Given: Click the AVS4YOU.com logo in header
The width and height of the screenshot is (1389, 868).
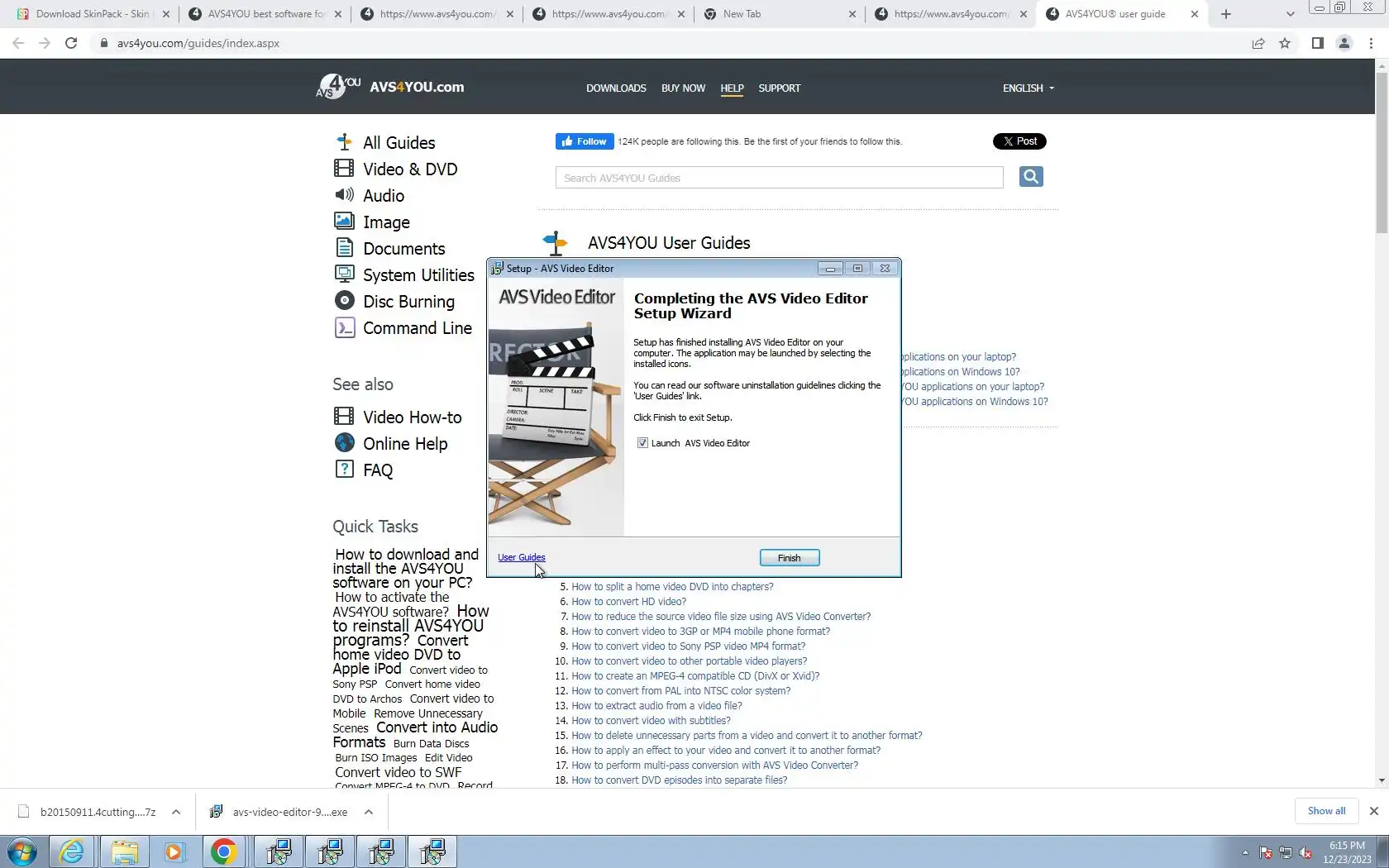Looking at the screenshot, I should tap(390, 87).
